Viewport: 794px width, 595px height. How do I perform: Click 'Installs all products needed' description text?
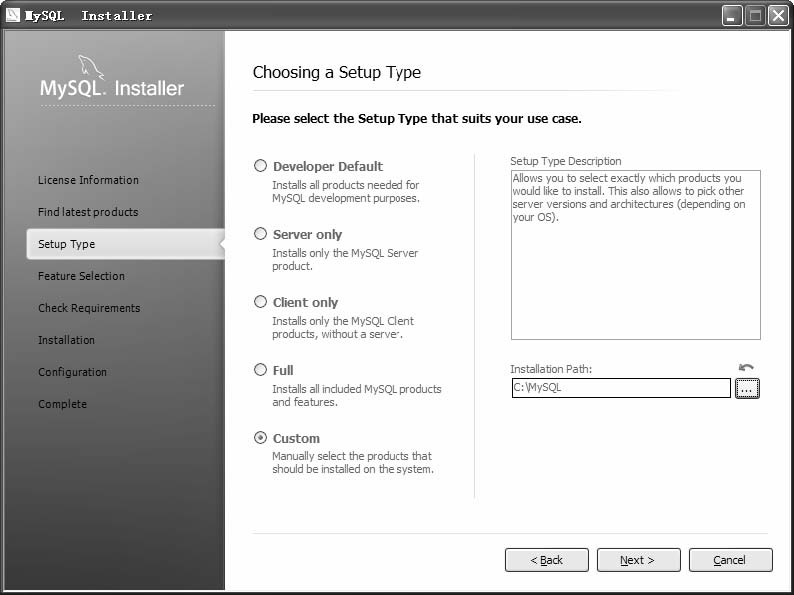346,191
